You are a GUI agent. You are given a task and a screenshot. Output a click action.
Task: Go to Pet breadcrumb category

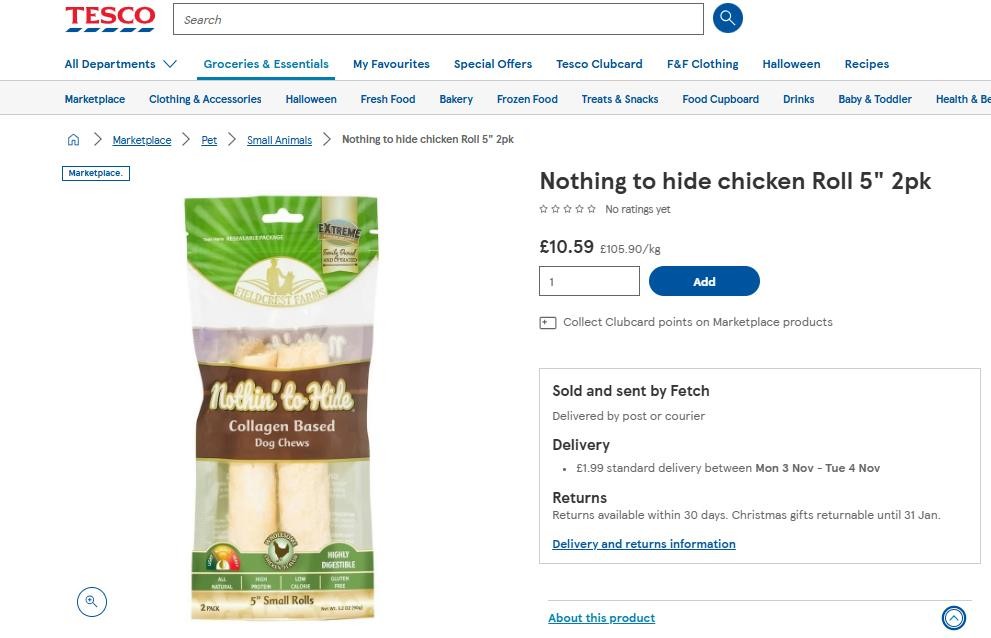point(209,140)
